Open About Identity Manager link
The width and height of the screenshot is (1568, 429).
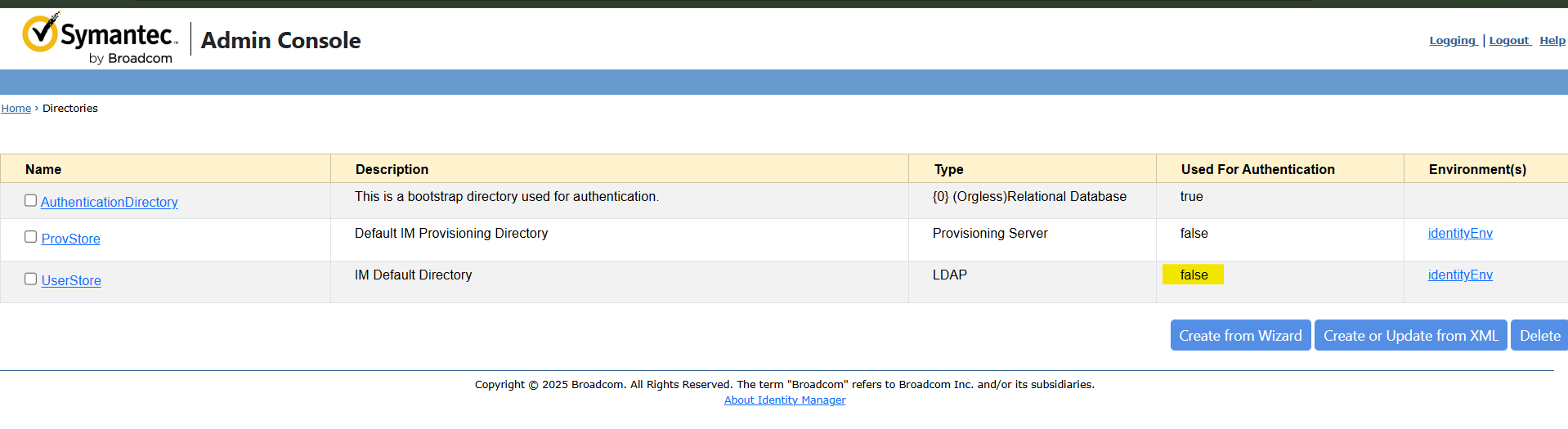coord(785,400)
